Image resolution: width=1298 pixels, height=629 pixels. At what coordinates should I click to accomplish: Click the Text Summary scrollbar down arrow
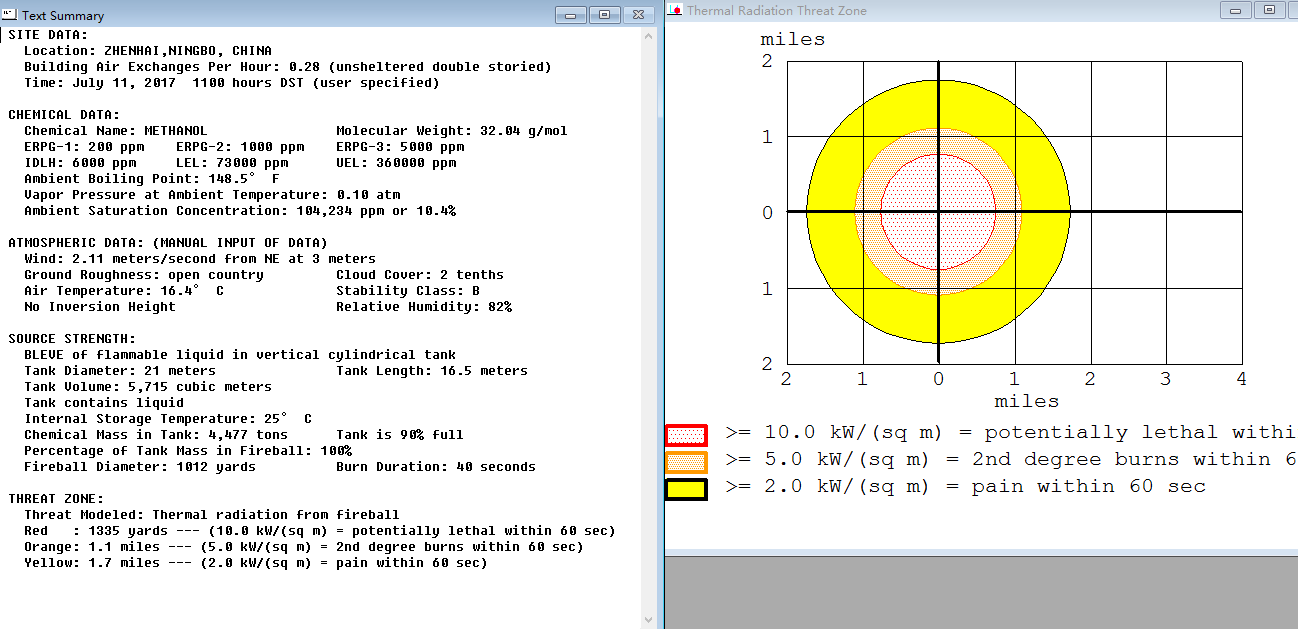(650, 621)
